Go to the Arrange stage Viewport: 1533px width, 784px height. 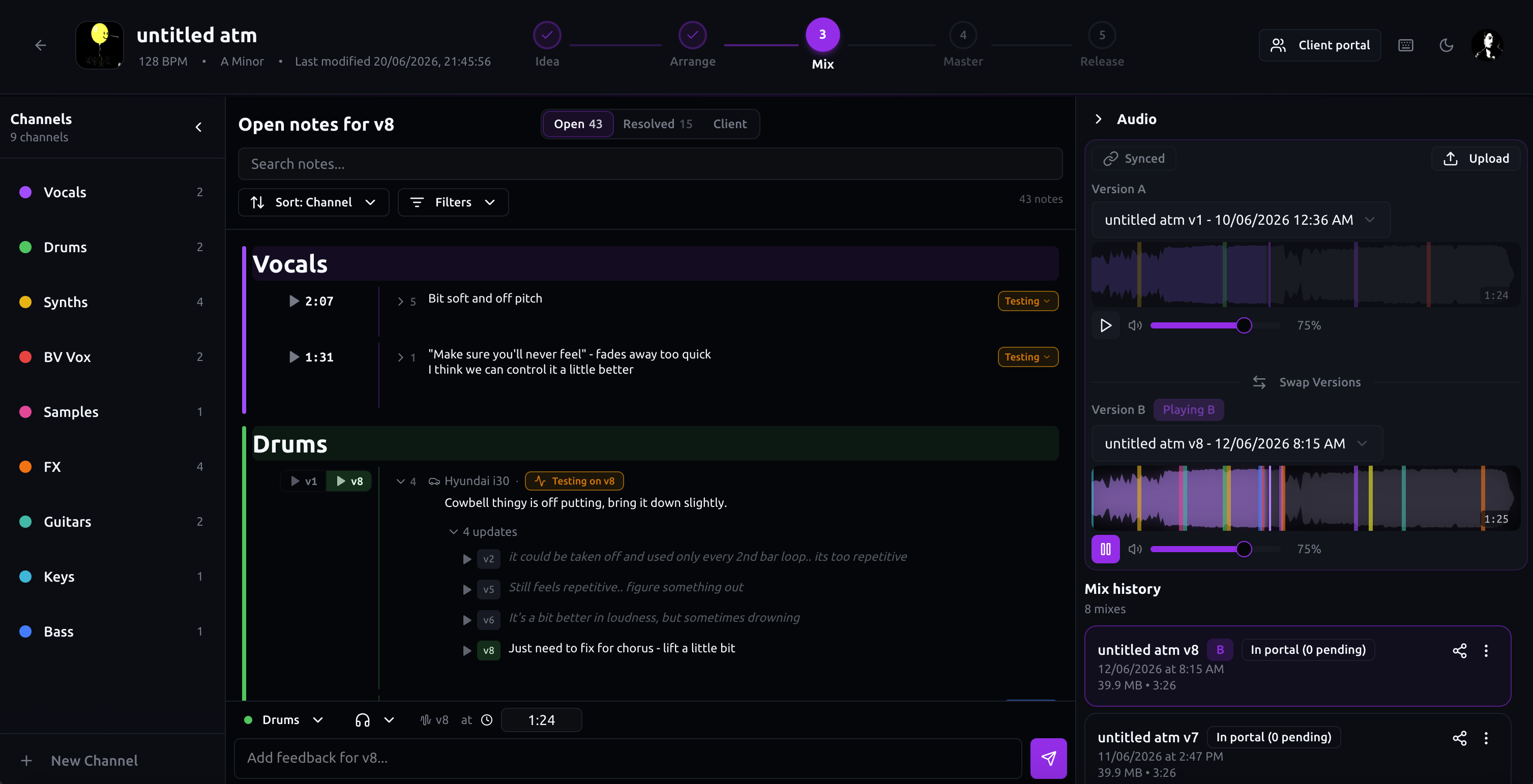pyautogui.click(x=693, y=45)
